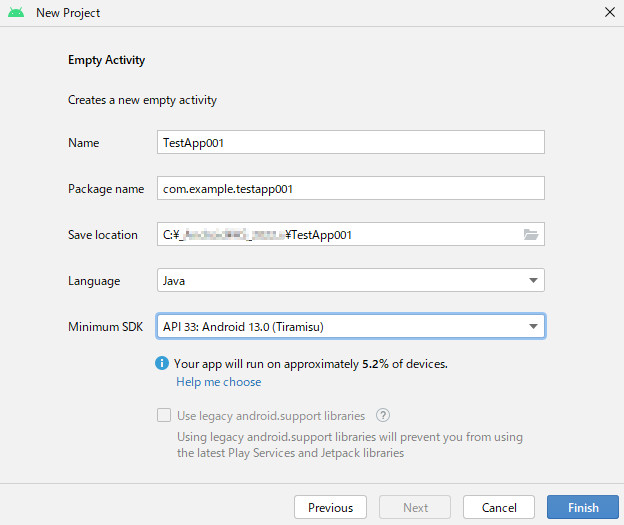
Task: Cancel the new project wizard
Action: coord(499,507)
